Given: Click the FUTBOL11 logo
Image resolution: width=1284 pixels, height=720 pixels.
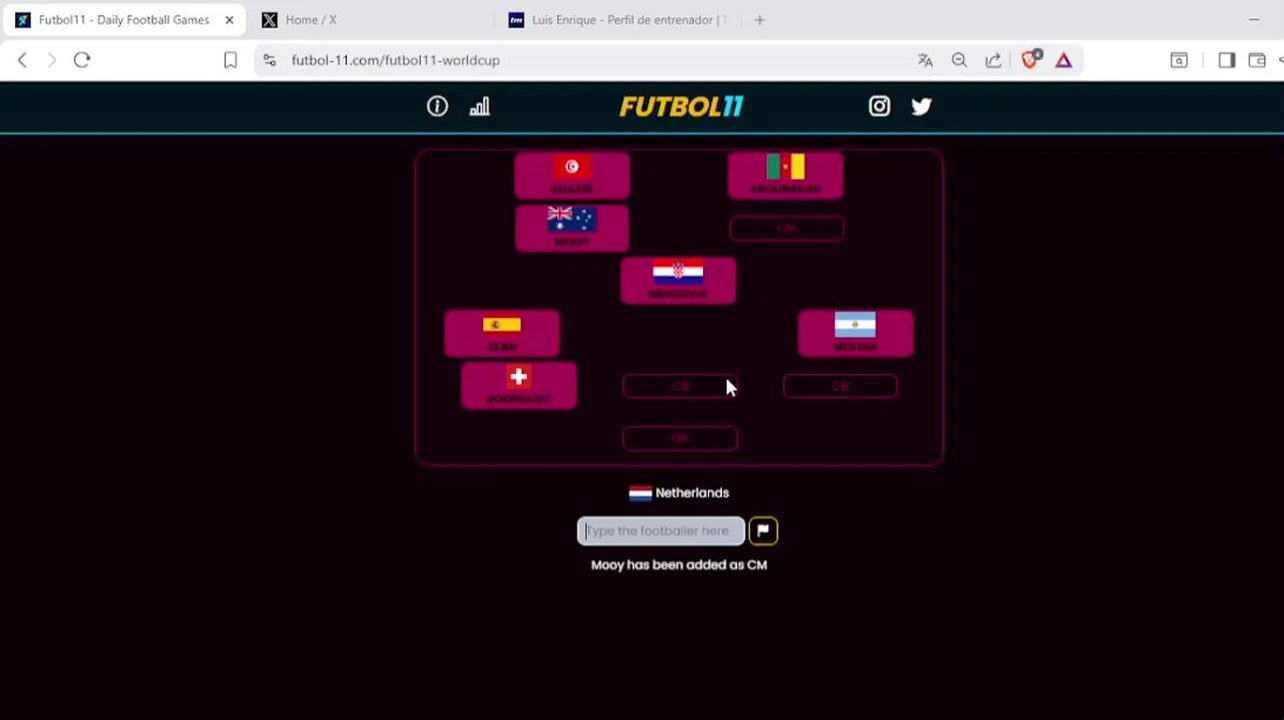Looking at the screenshot, I should coord(681,106).
